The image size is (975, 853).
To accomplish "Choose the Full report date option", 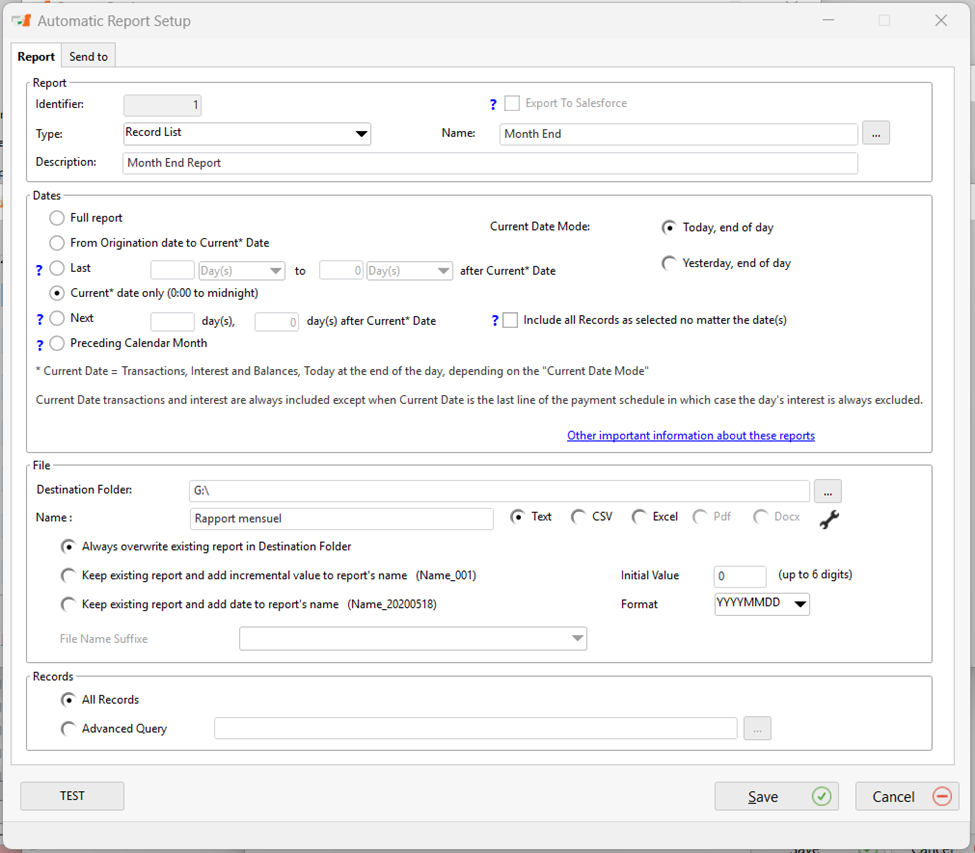I will pyautogui.click(x=57, y=217).
